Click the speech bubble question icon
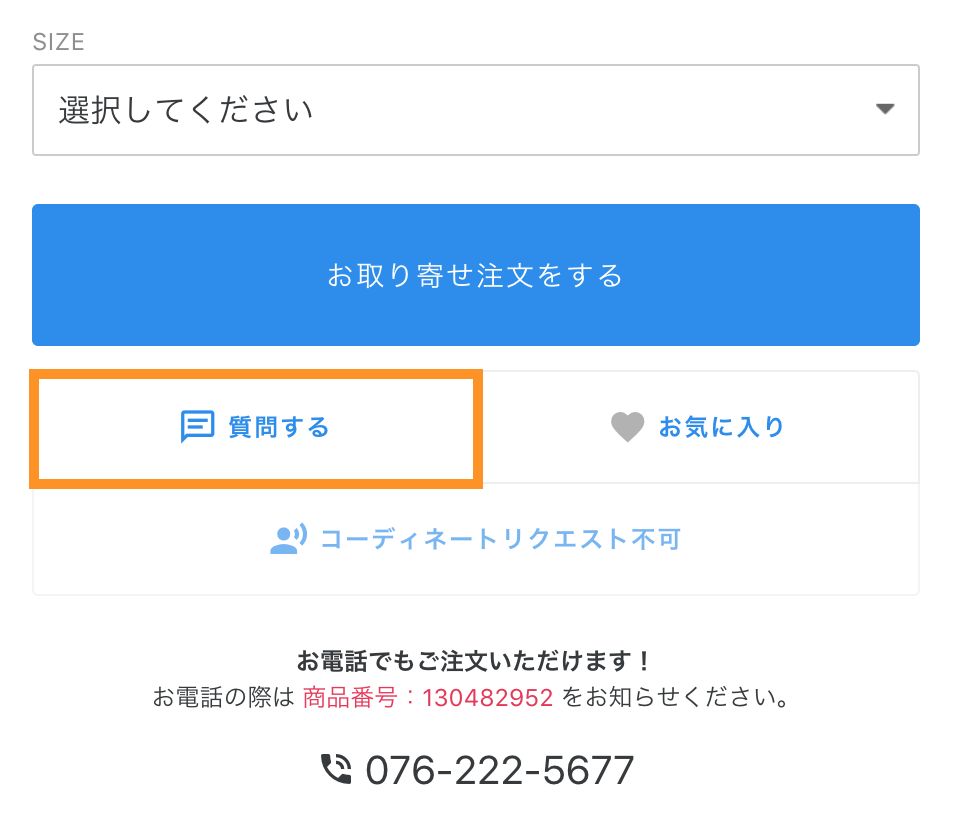 point(197,427)
